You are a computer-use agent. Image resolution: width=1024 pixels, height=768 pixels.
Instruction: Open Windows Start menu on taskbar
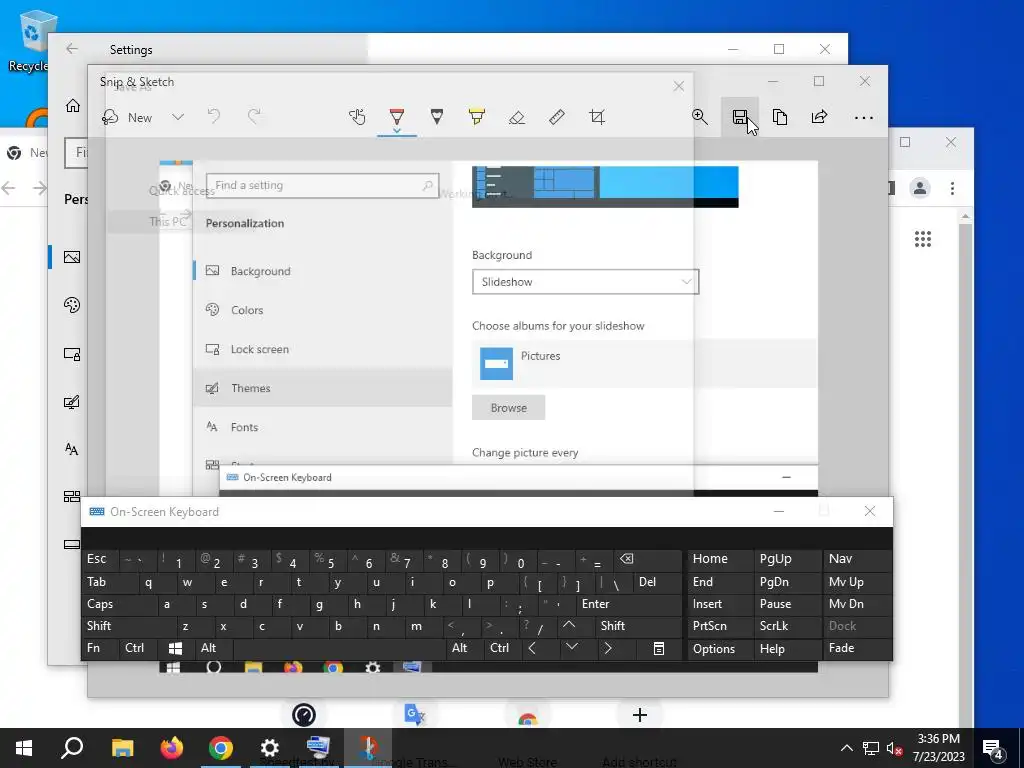coord(24,748)
